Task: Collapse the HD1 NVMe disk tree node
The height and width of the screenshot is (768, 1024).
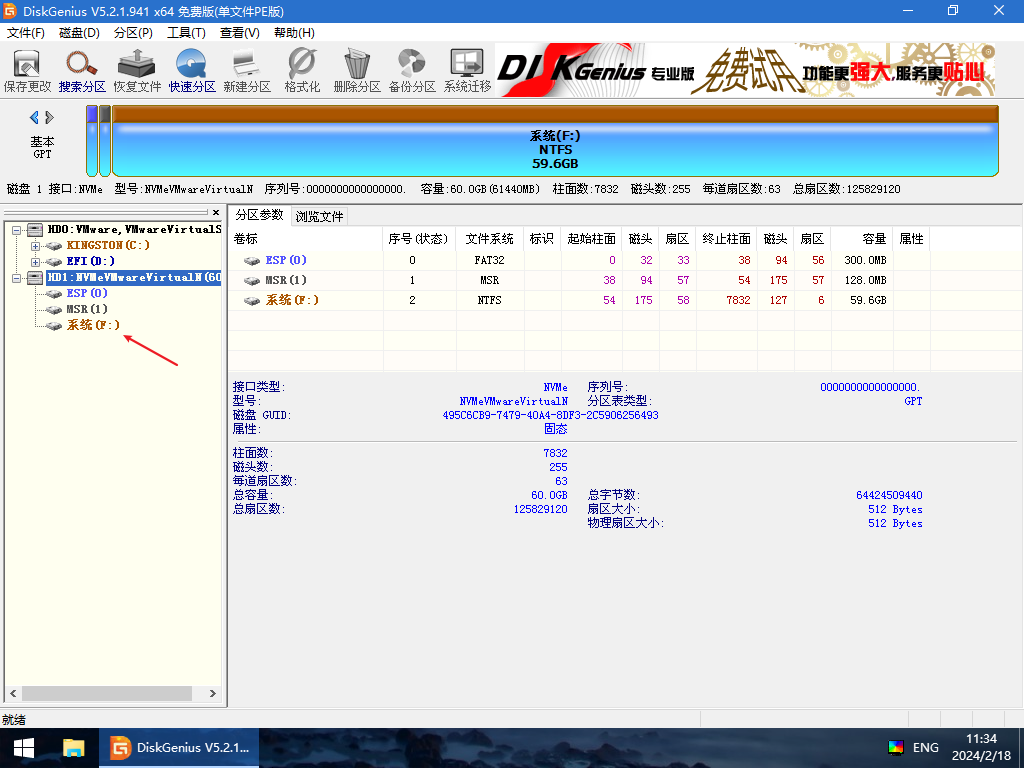Action: tap(17, 278)
